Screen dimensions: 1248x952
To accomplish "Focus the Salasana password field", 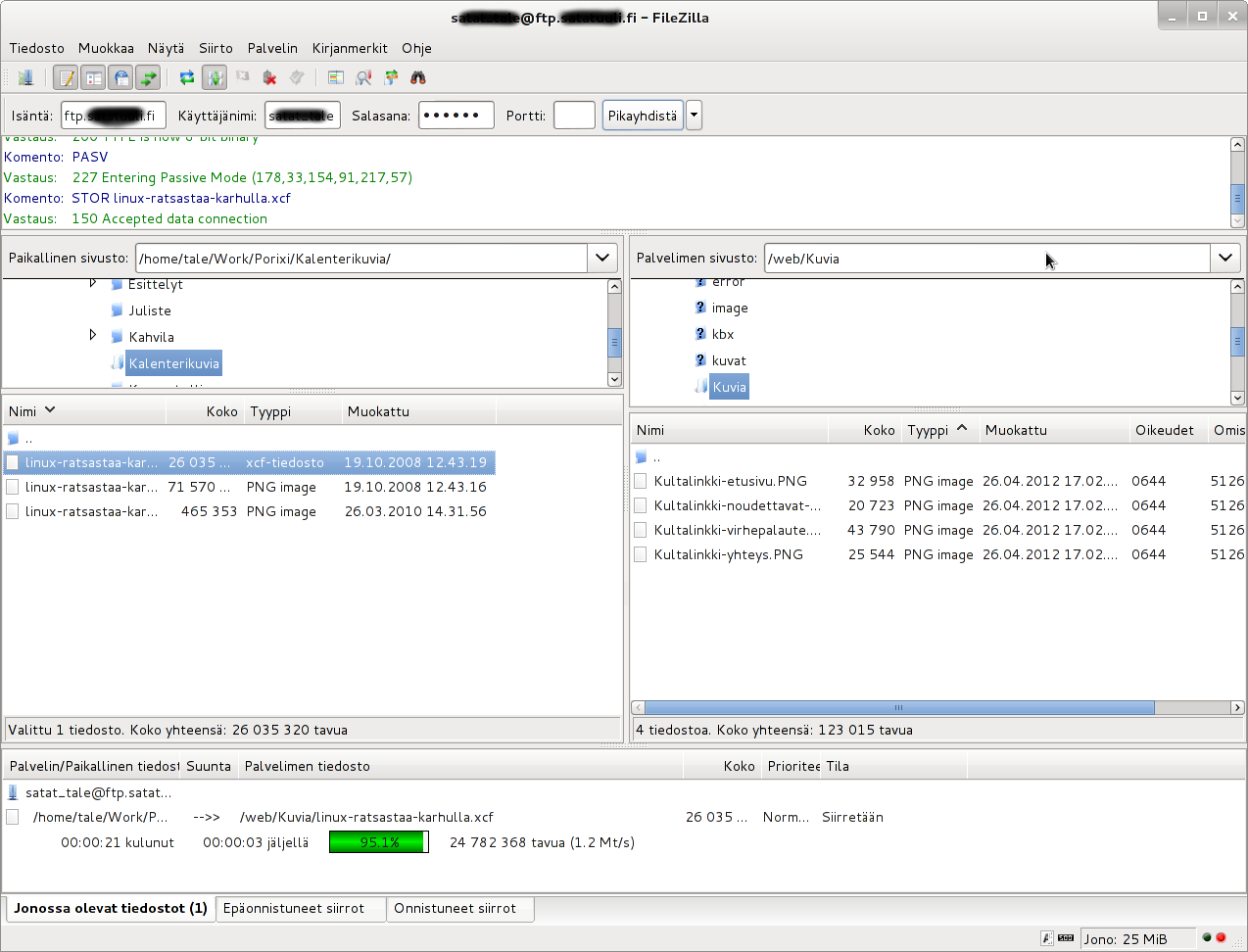I will [x=456, y=116].
